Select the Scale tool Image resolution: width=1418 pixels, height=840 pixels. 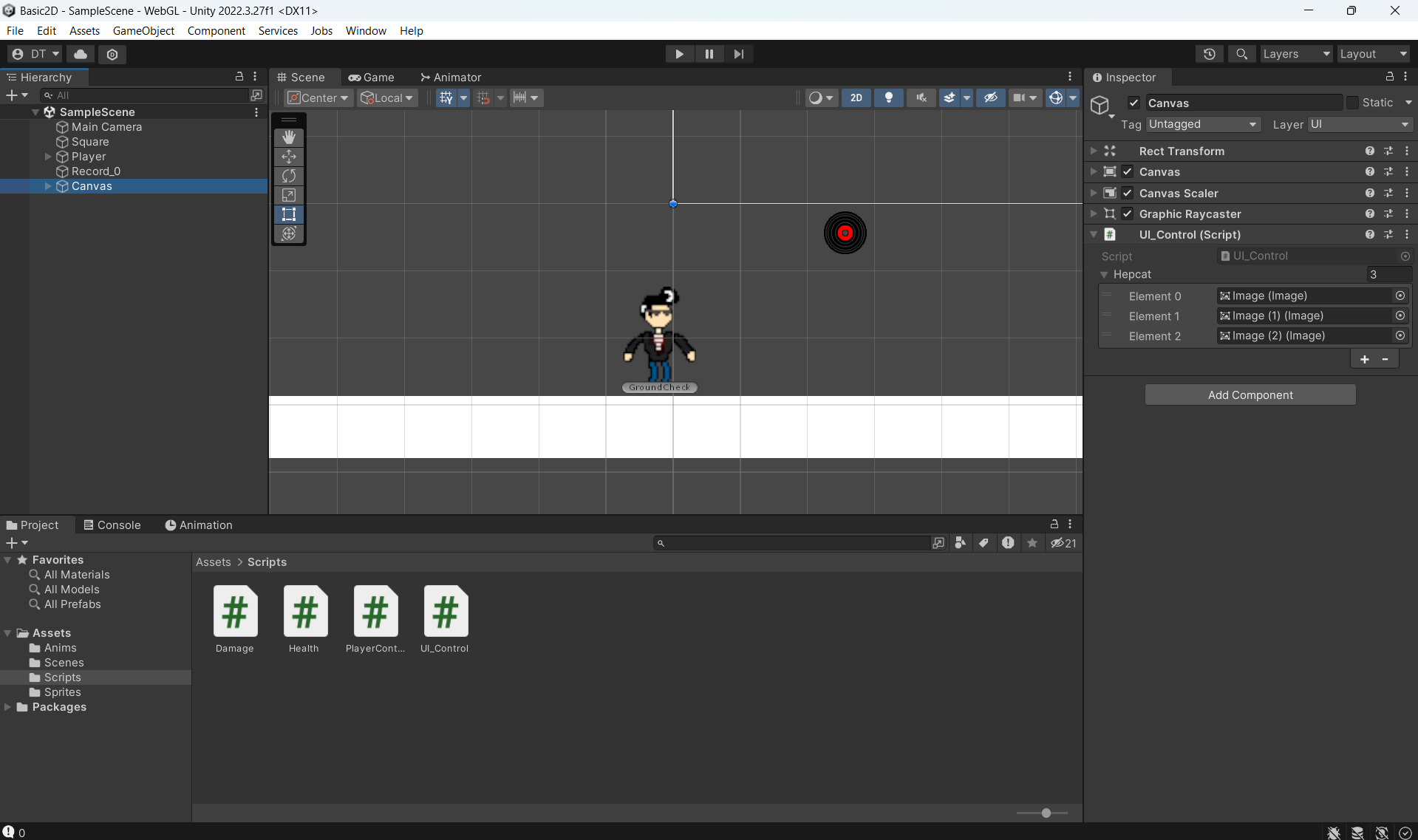coord(289,195)
